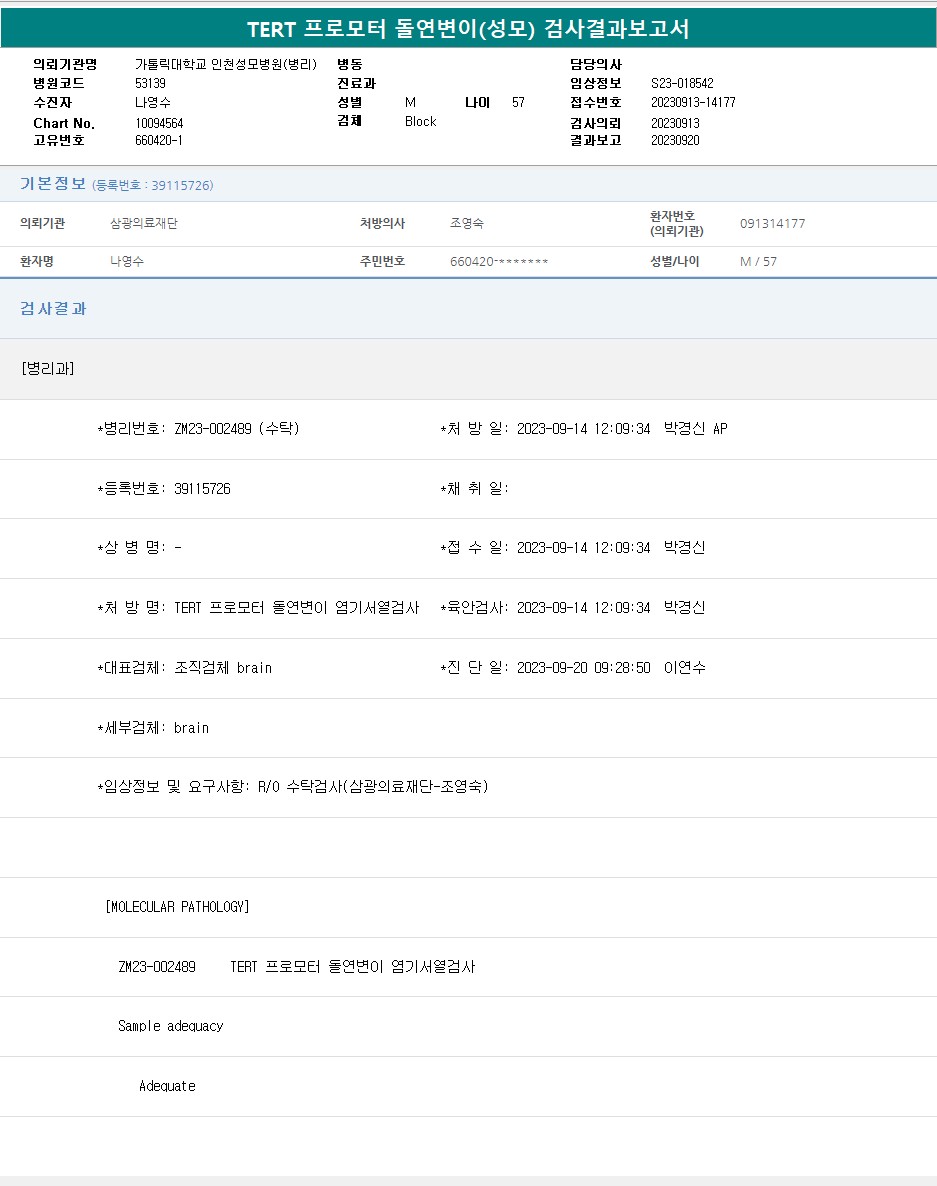Select patient number 091314177
937x1186 pixels.
pos(772,223)
